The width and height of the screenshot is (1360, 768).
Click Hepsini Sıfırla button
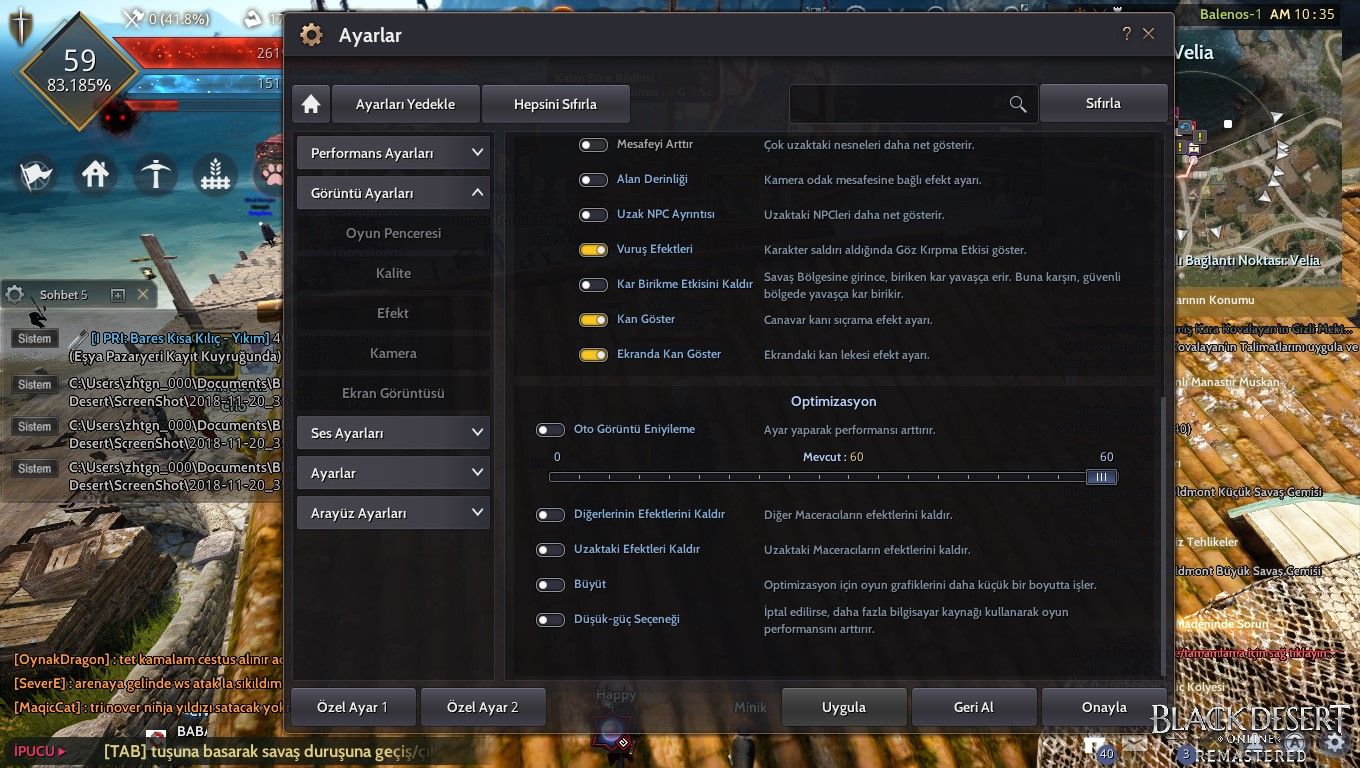pyautogui.click(x=555, y=104)
